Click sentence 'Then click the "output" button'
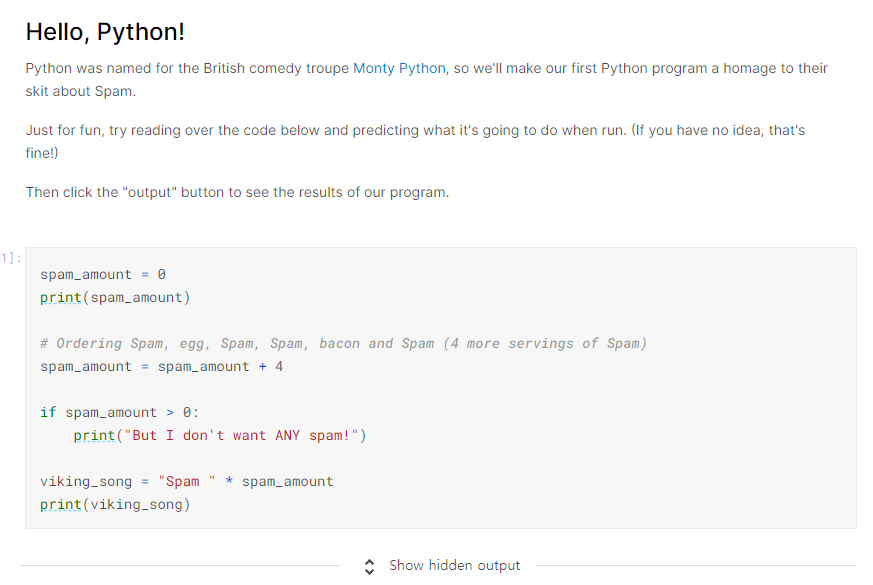Image resolution: width=873 pixels, height=585 pixels. click(237, 192)
